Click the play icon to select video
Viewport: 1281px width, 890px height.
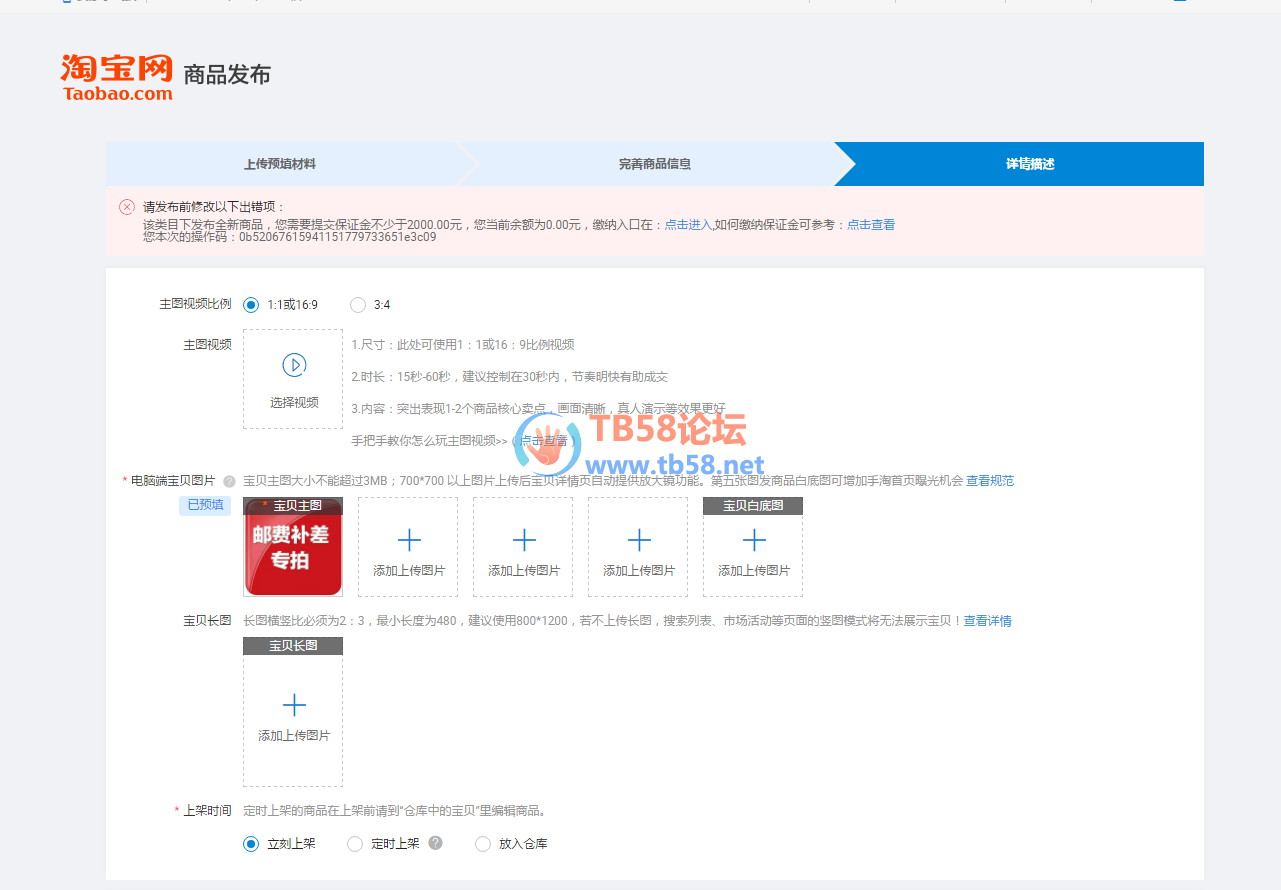point(294,365)
